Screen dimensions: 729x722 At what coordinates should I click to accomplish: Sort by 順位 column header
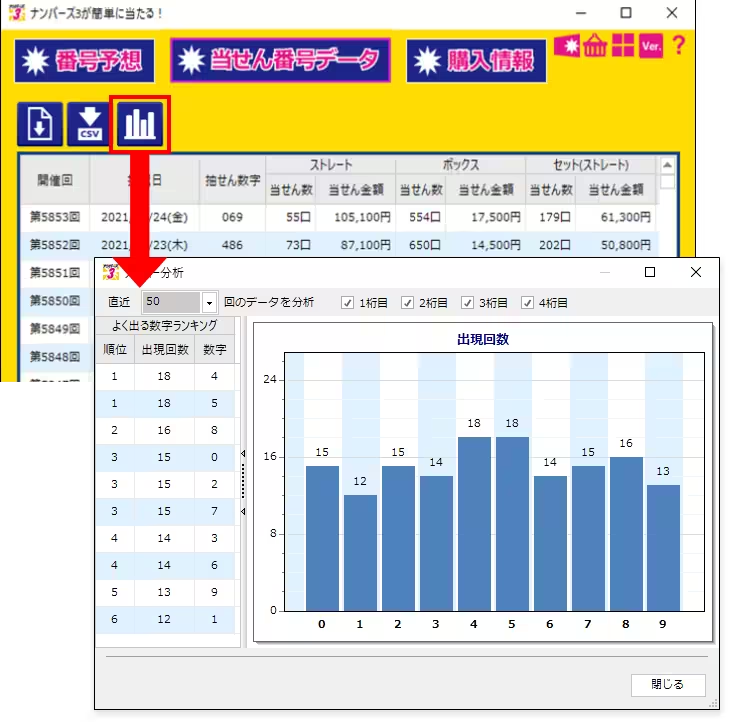115,349
